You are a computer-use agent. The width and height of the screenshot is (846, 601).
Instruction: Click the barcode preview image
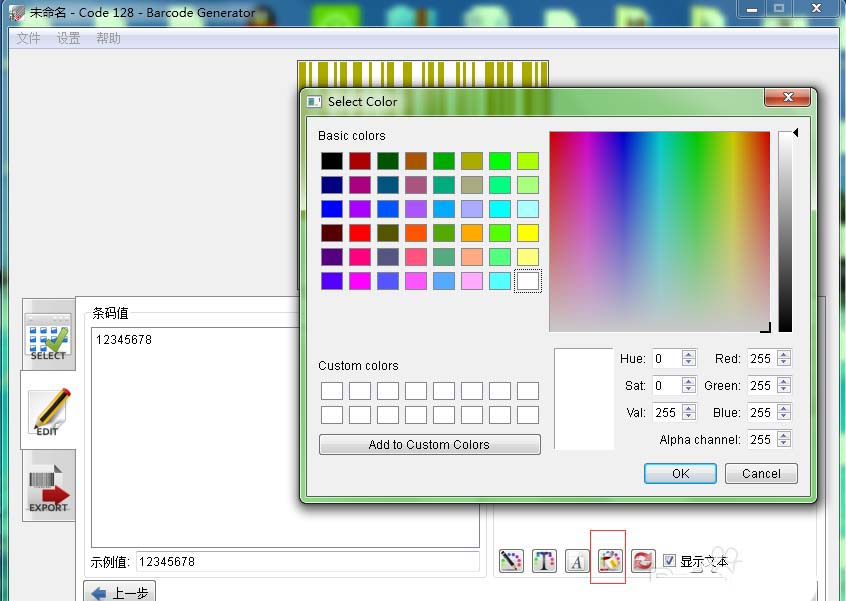423,74
